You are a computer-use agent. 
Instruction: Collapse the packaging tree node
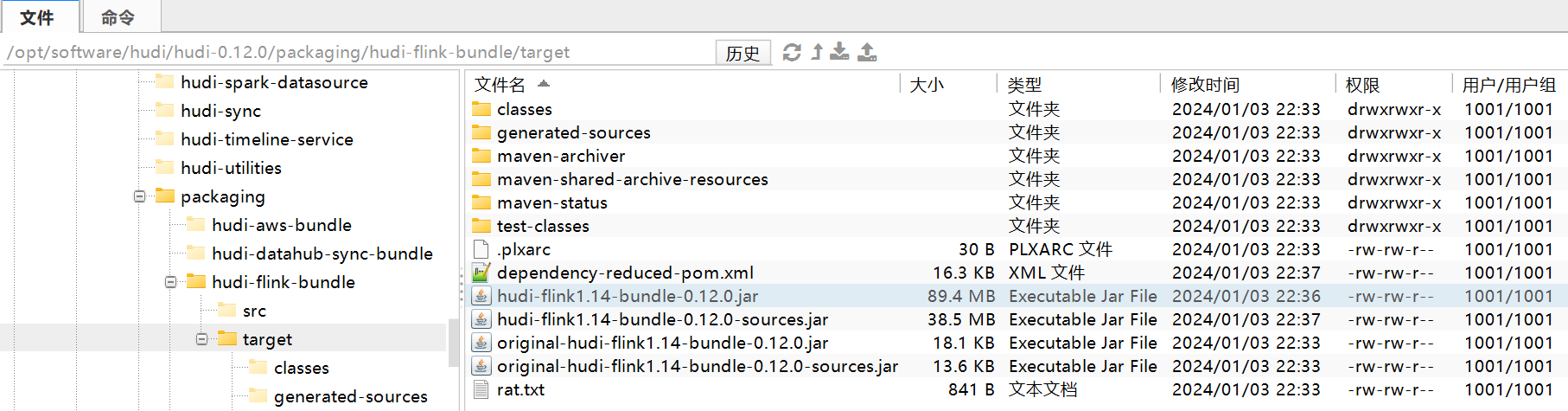[x=139, y=196]
